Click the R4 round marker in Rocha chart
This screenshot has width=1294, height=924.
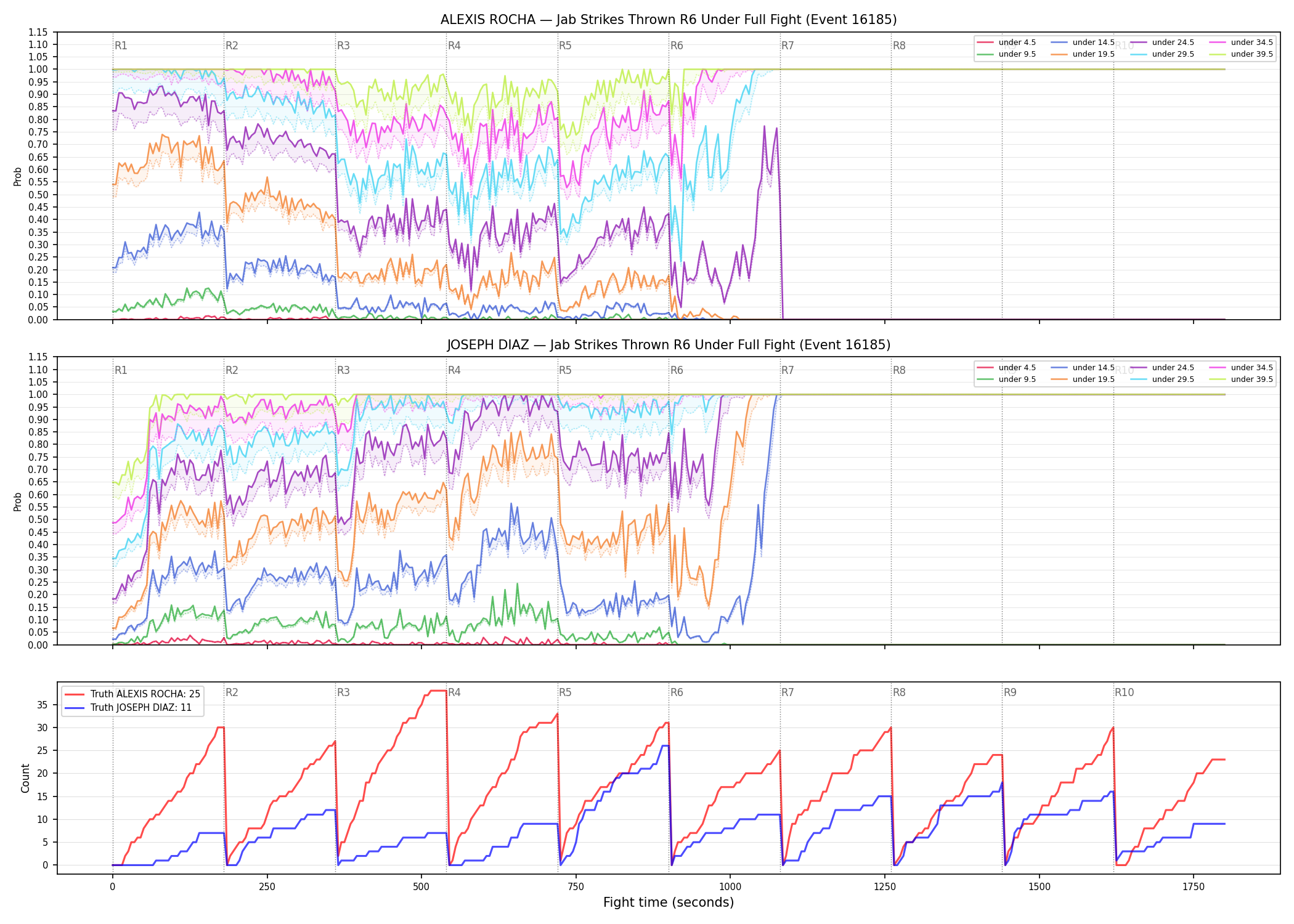pyautogui.click(x=454, y=46)
